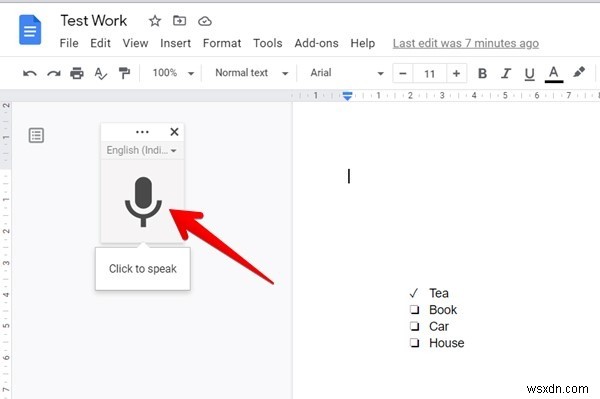The height and width of the screenshot is (399, 600).
Task: Click the move to folder icon
Action: (179, 20)
